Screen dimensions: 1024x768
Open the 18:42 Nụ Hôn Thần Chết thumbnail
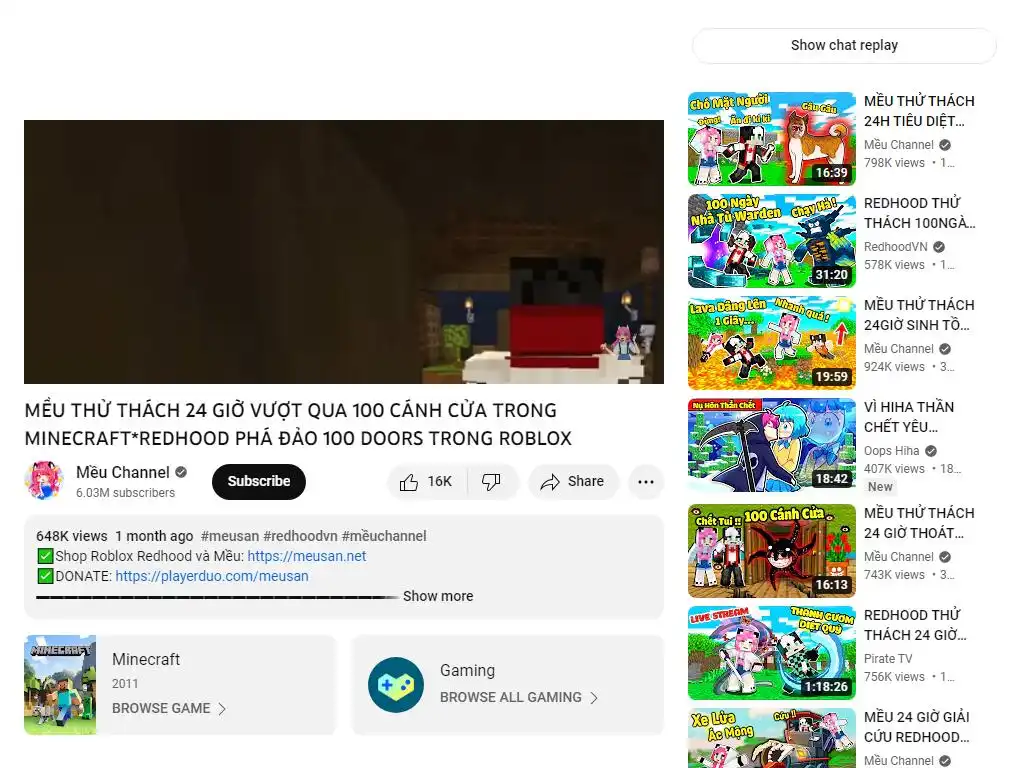click(771, 445)
